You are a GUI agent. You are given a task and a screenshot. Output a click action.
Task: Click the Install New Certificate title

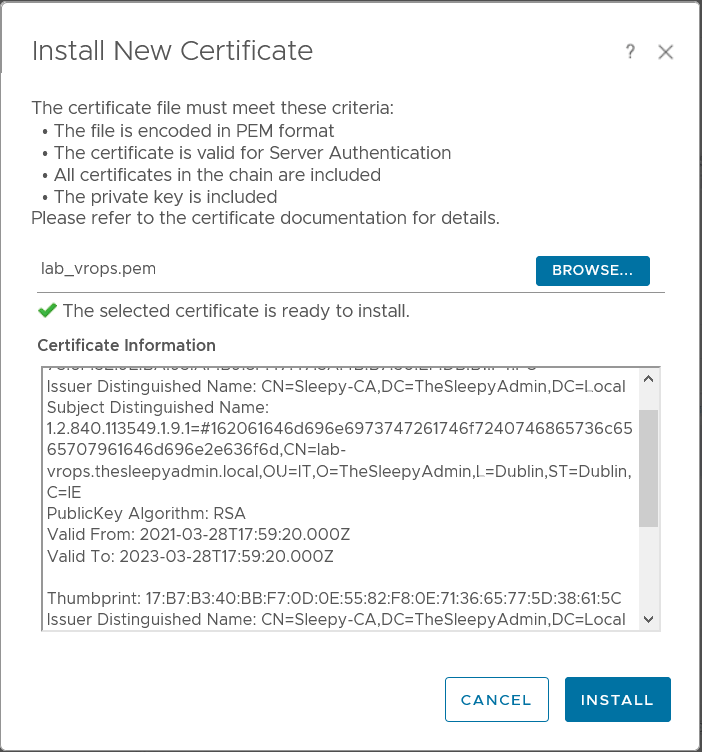172,51
